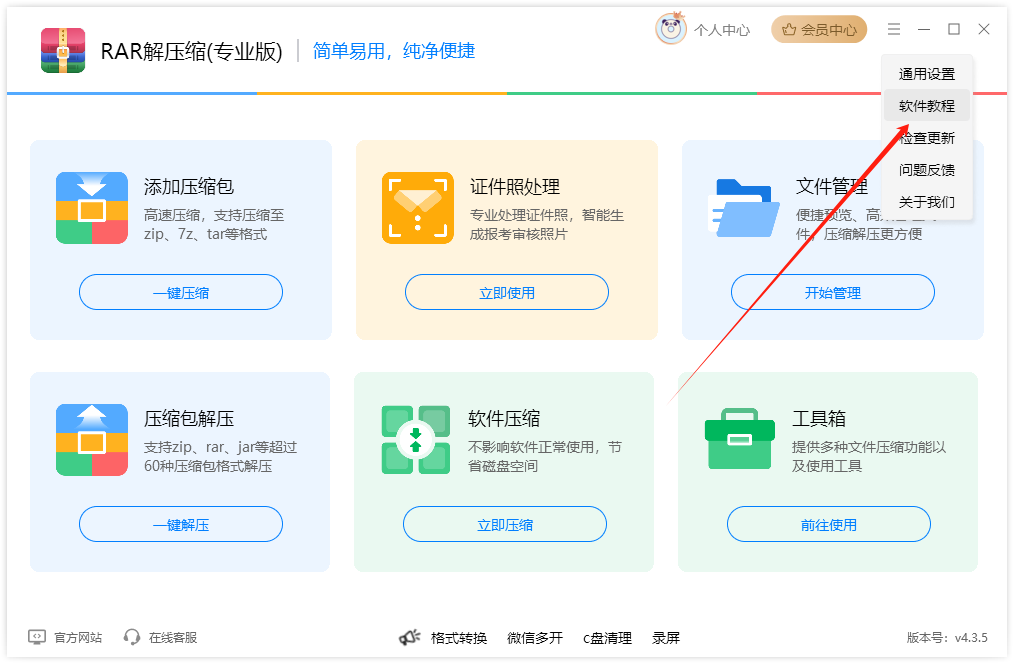
Task: Click the 工具箱 card title
Action: coord(819,419)
